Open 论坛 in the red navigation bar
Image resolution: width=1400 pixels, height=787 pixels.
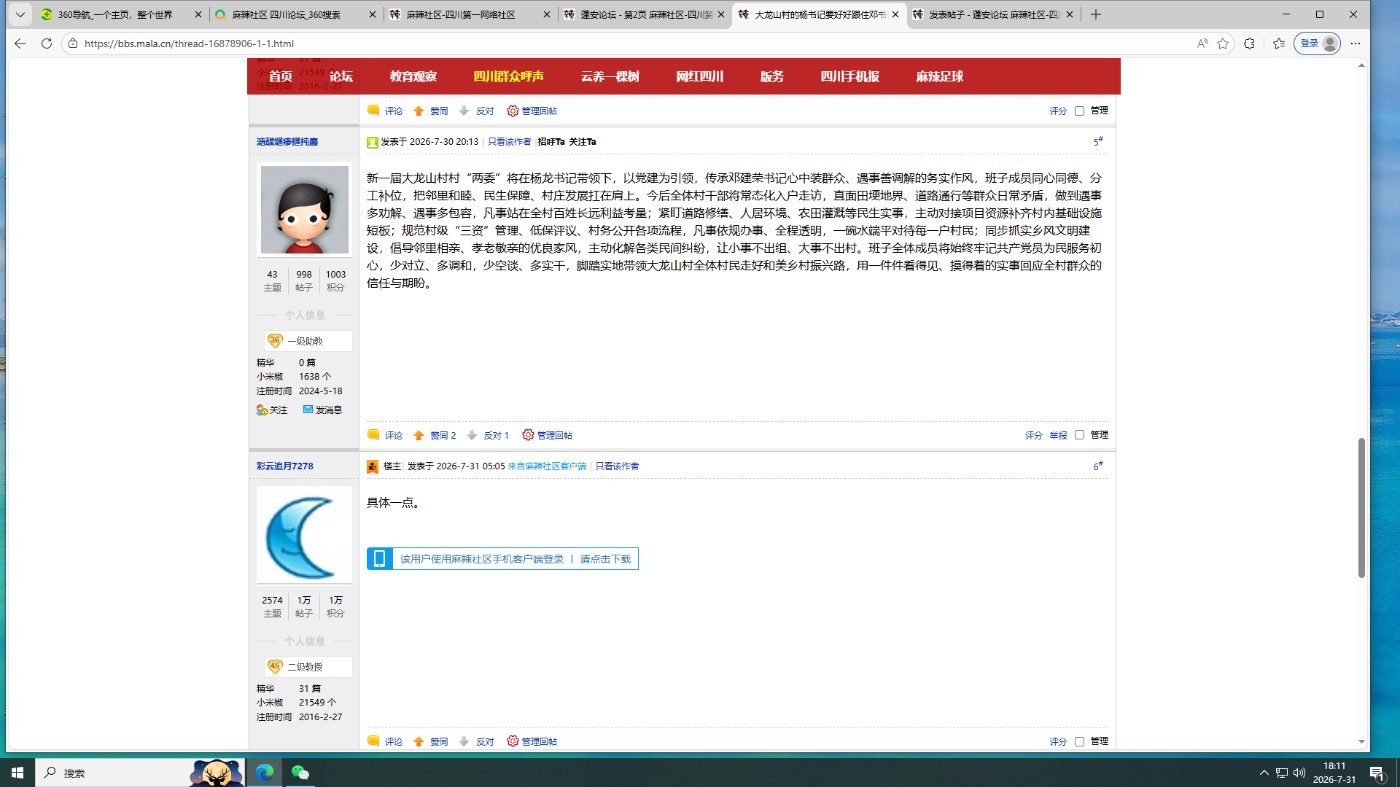pyautogui.click(x=341, y=77)
